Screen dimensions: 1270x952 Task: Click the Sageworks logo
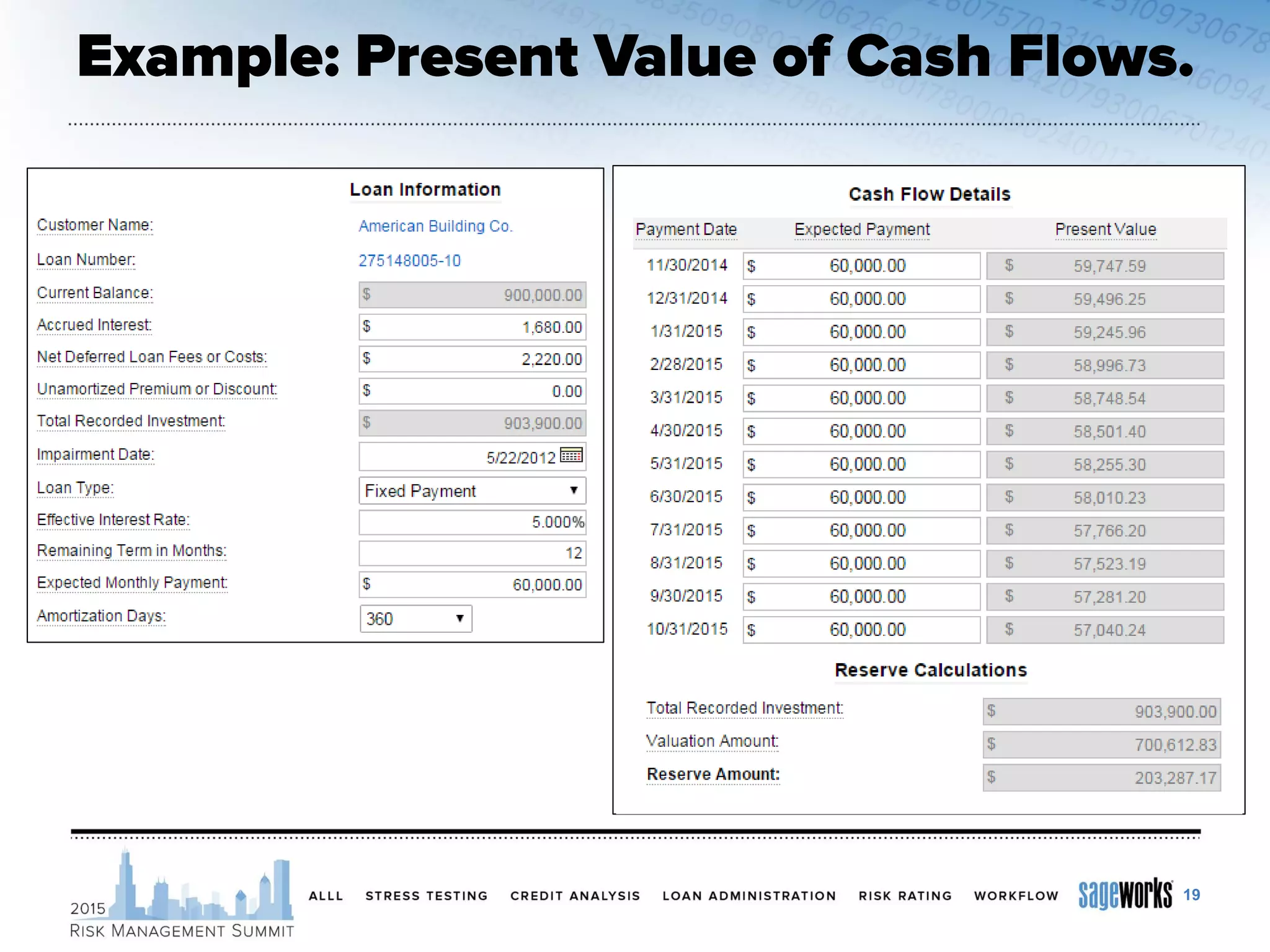tap(1125, 894)
